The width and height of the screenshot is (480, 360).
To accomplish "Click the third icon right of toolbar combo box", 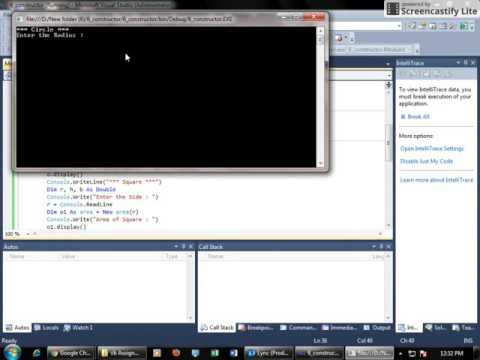I will click(x=433, y=26).
